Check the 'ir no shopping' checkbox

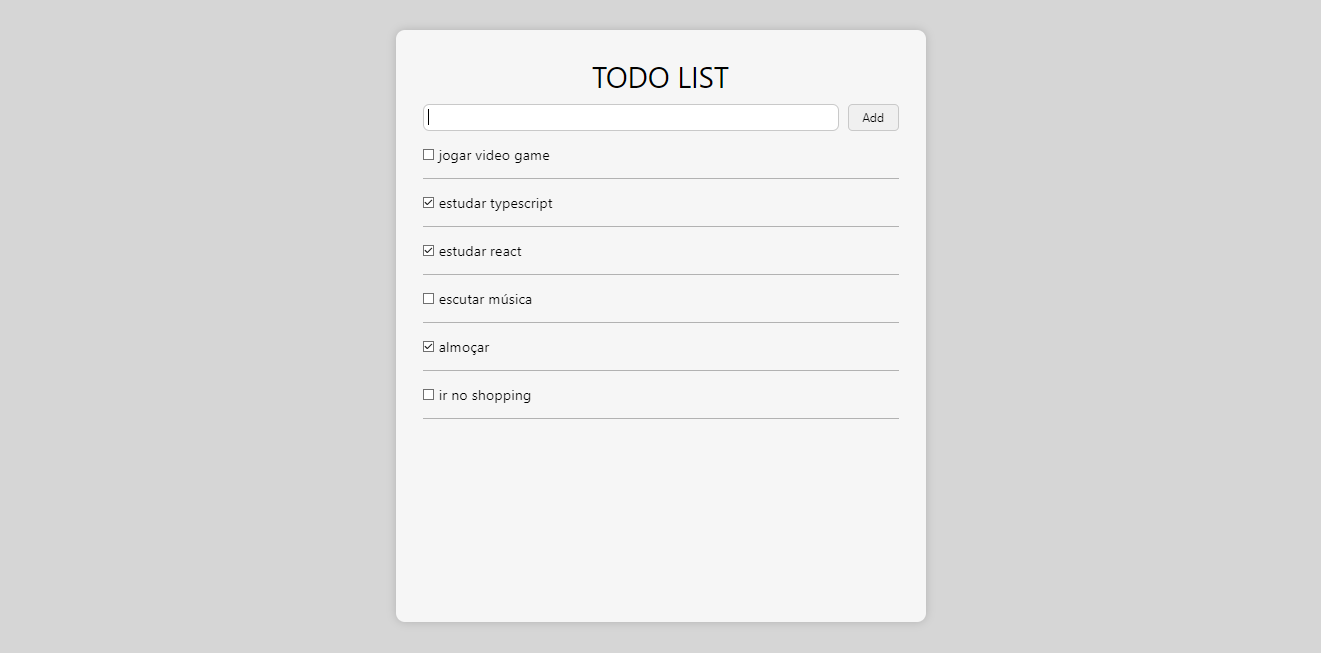coord(428,393)
